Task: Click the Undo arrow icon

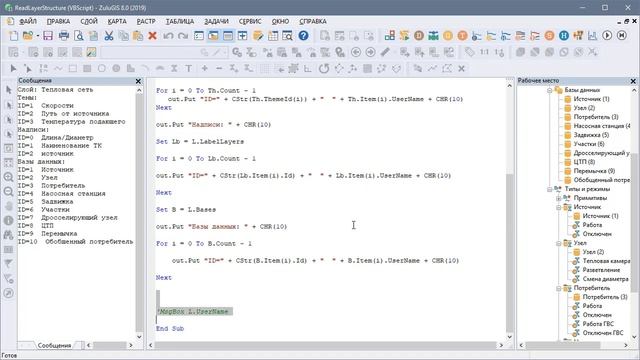Action: [x=168, y=36]
